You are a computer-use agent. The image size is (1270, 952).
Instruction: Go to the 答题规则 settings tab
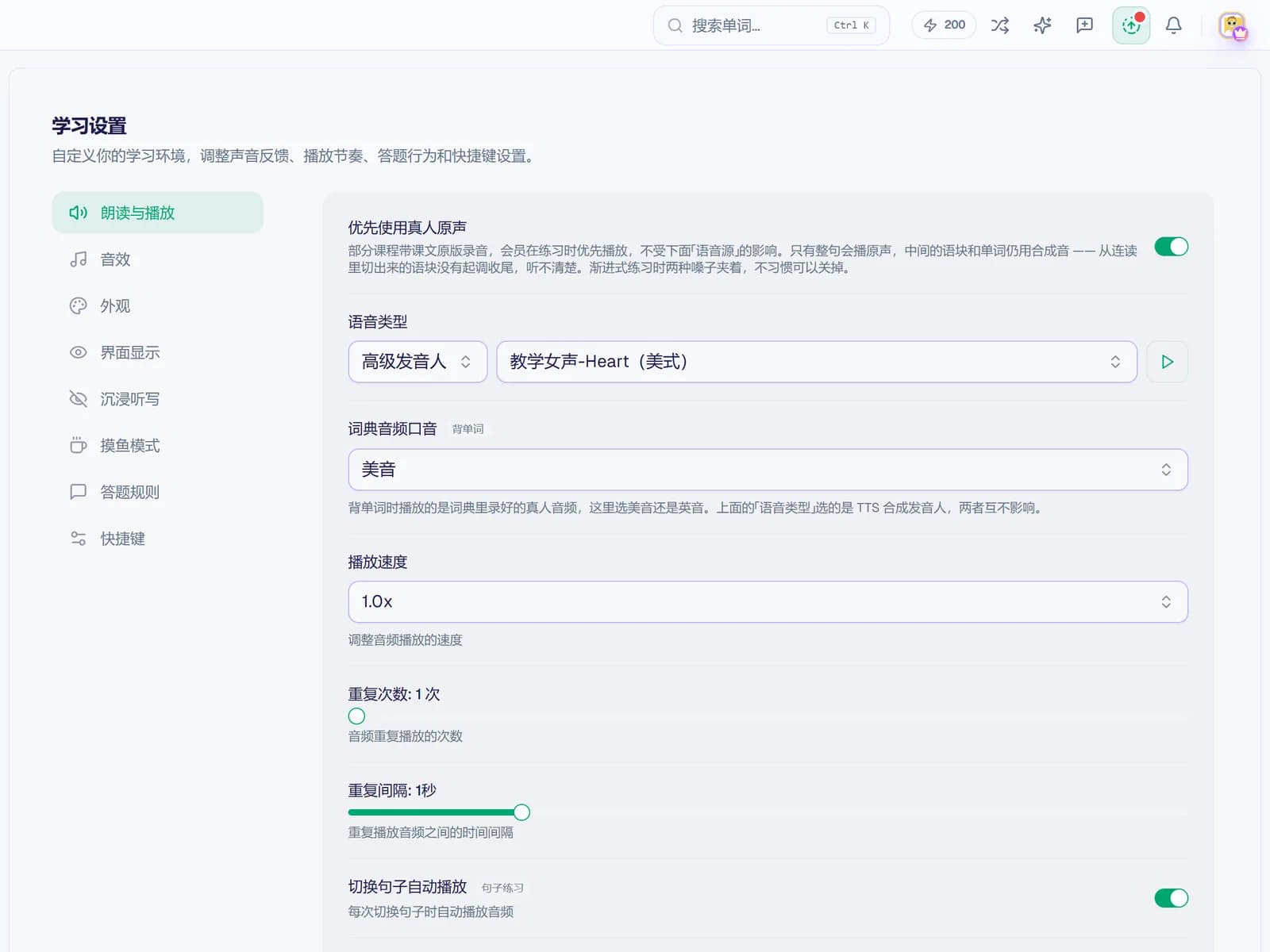pos(157,492)
